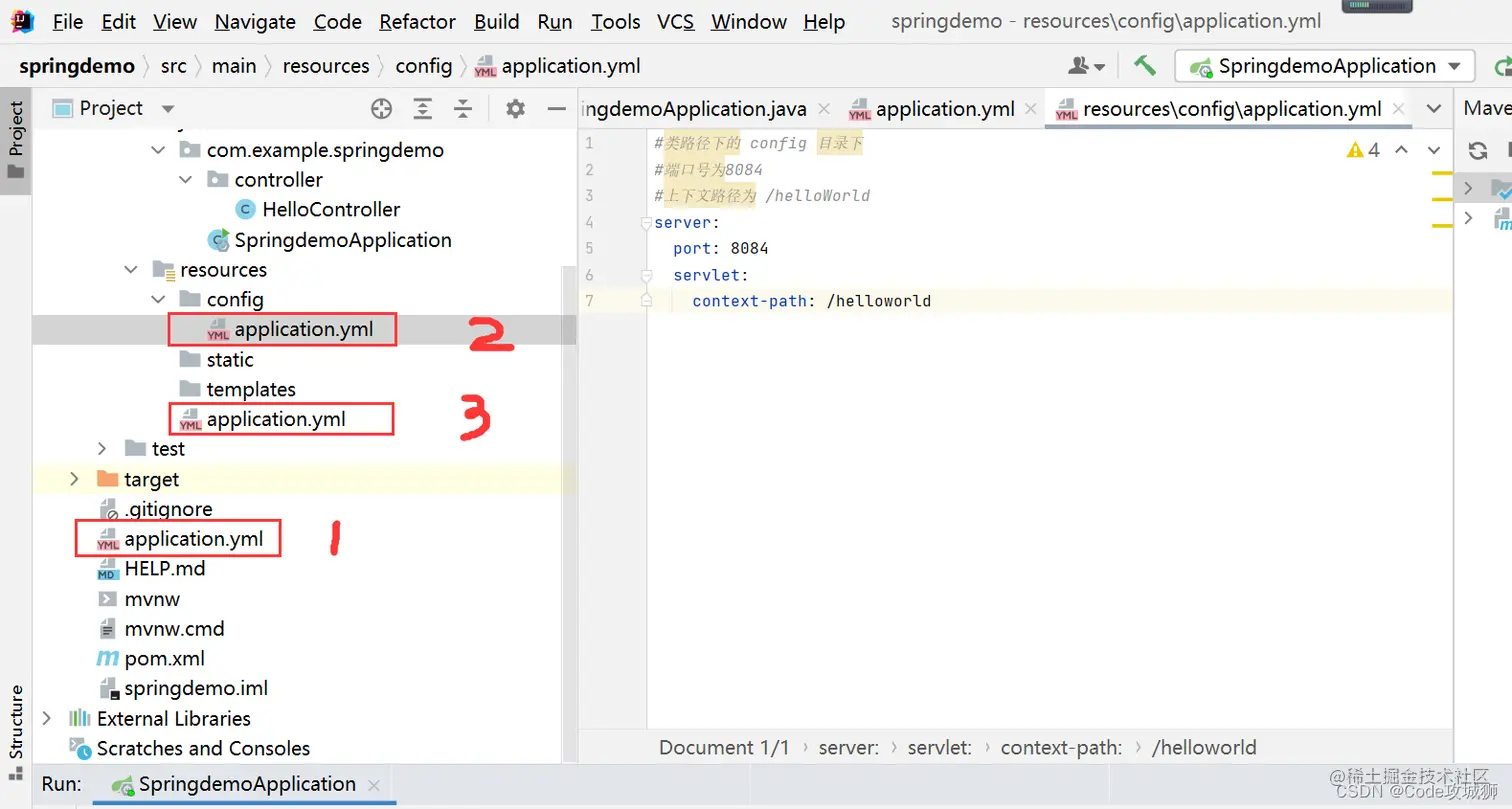This screenshot has width=1512, height=809.
Task: Click the port: 8084 line in editor
Action: [x=720, y=249]
